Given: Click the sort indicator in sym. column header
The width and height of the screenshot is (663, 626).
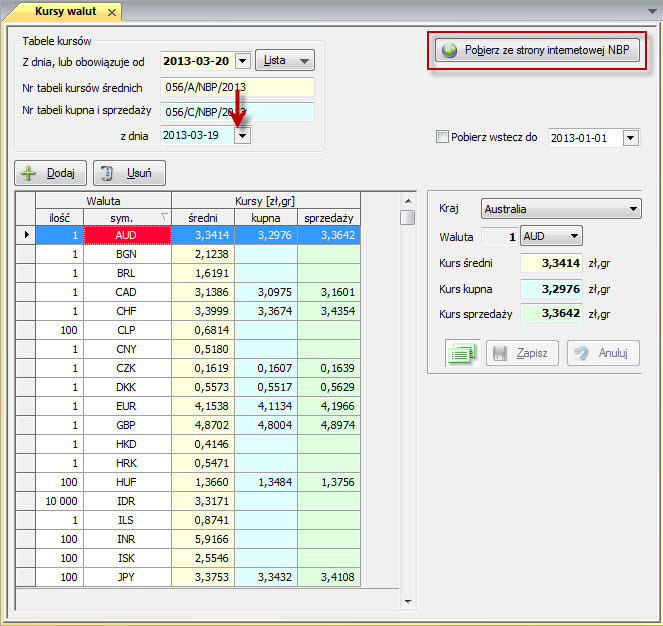Looking at the screenshot, I should 164,217.
